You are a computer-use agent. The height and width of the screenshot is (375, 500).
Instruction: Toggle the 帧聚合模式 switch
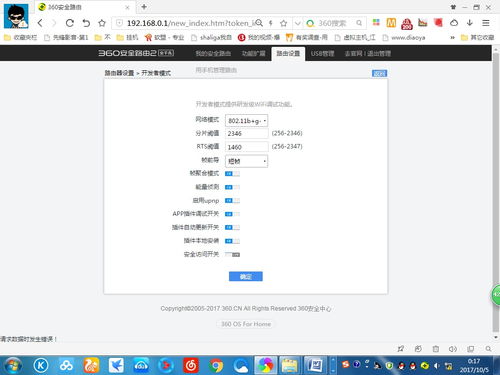click(232, 174)
